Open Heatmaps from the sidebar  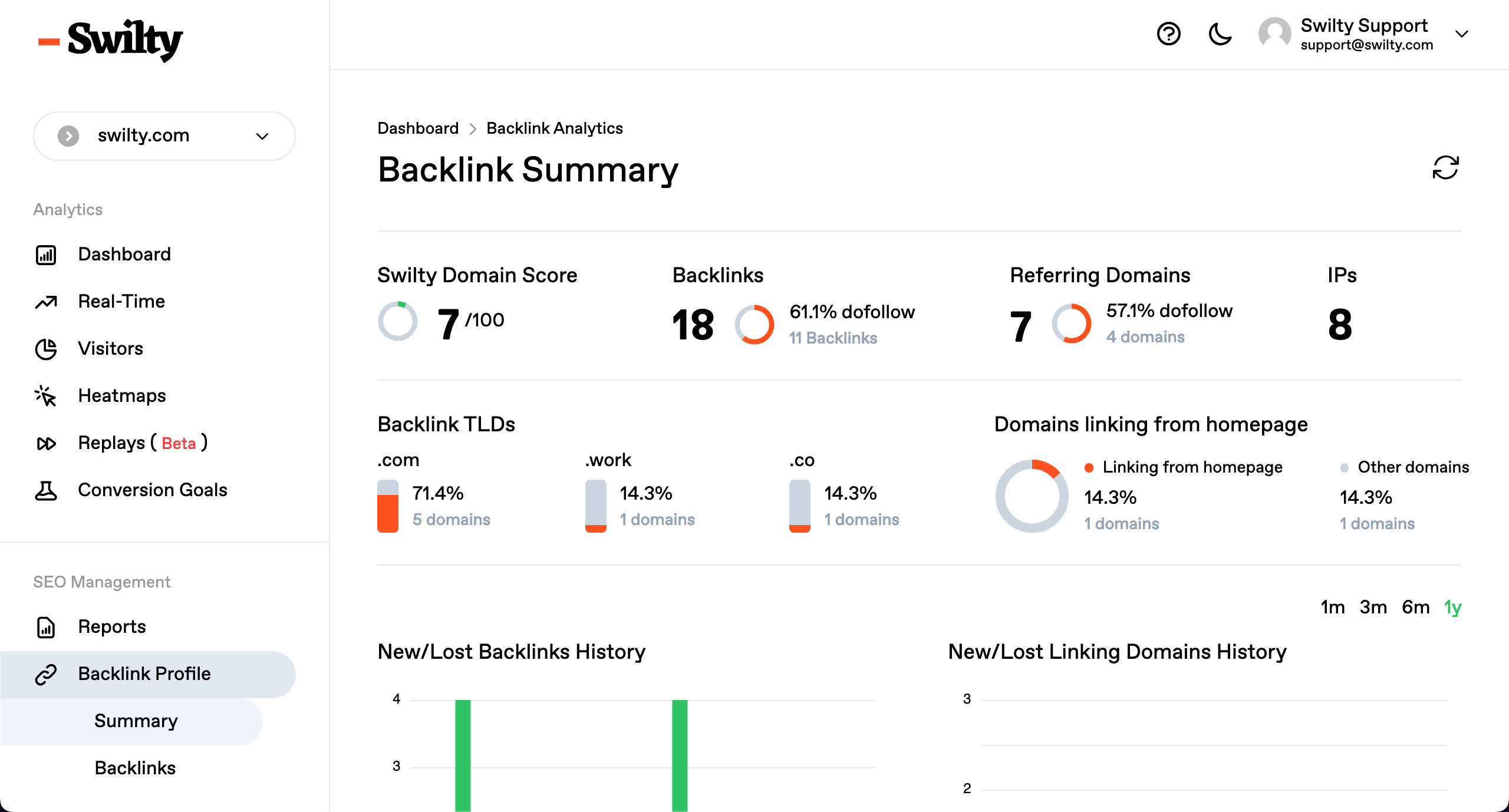(122, 396)
